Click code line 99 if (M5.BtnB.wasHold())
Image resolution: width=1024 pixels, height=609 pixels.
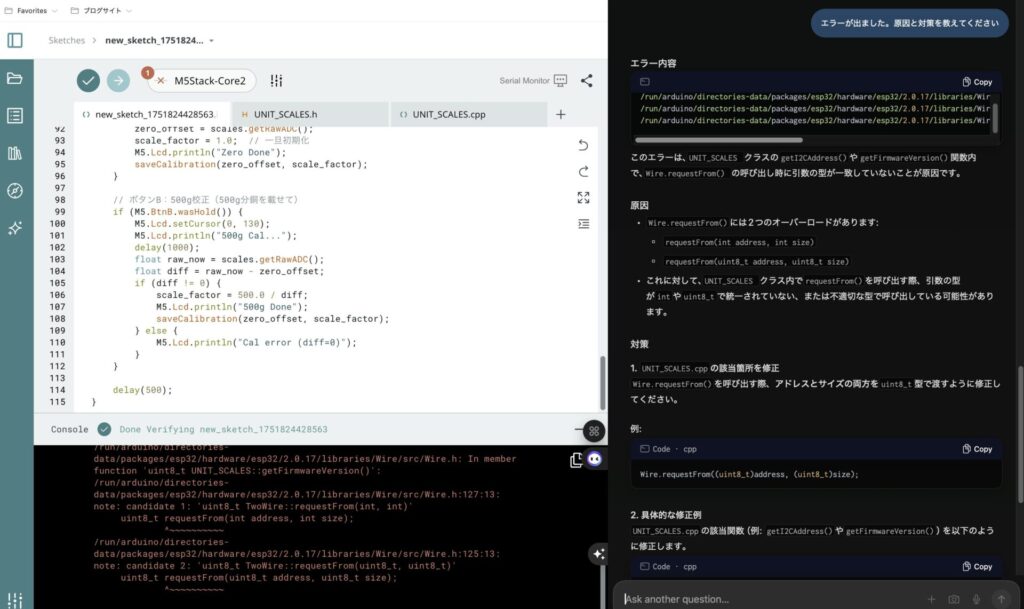click(178, 211)
